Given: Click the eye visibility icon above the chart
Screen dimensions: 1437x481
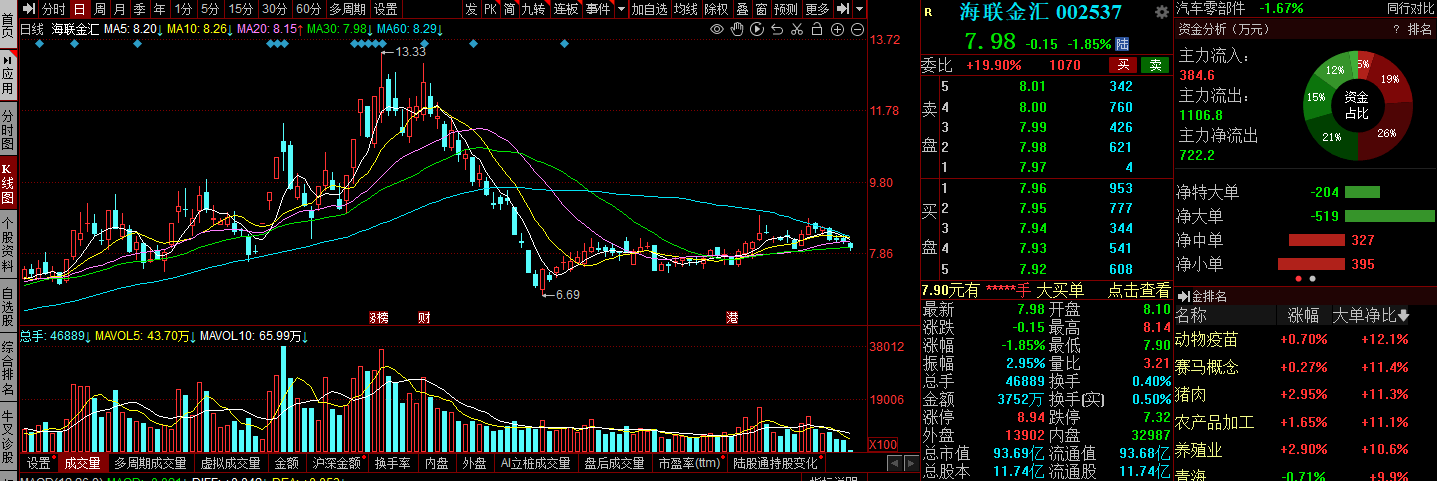Looking at the screenshot, I should pos(717,29).
